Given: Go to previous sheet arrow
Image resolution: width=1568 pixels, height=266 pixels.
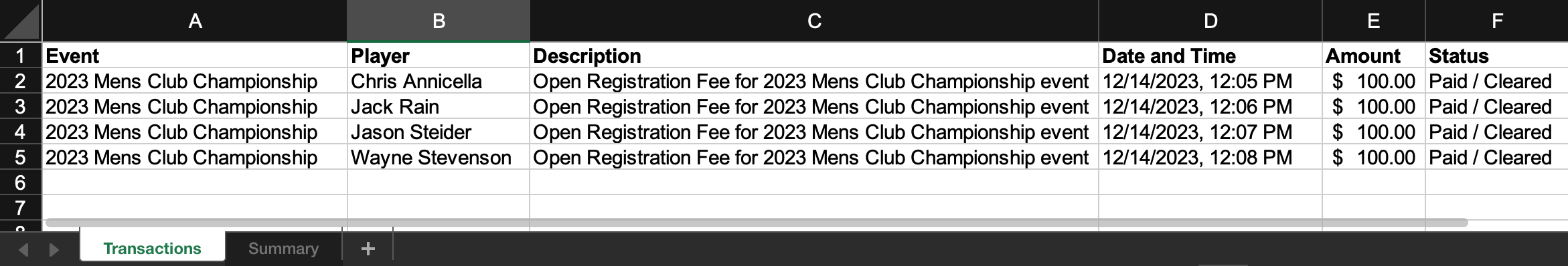Looking at the screenshot, I should pos(23,249).
